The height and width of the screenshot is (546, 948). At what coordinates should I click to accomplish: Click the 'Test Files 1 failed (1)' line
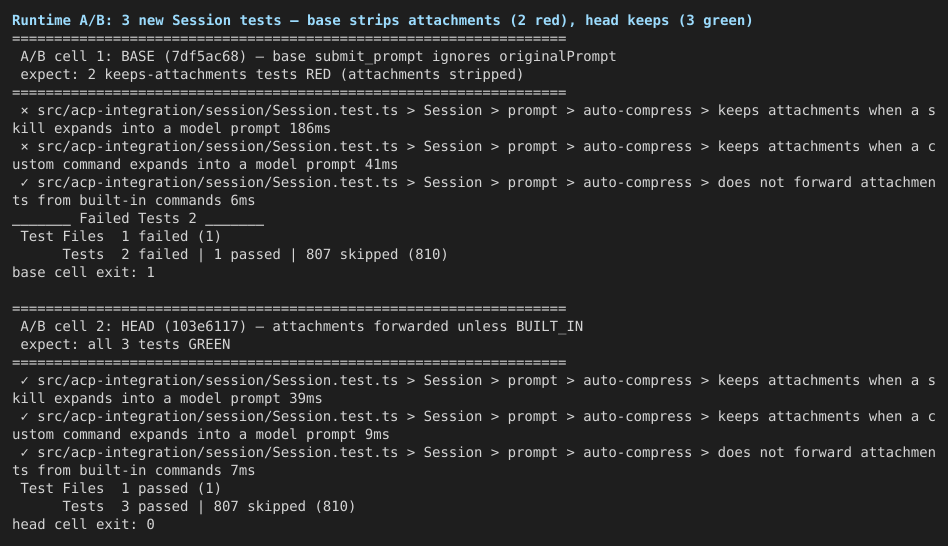click(120, 236)
